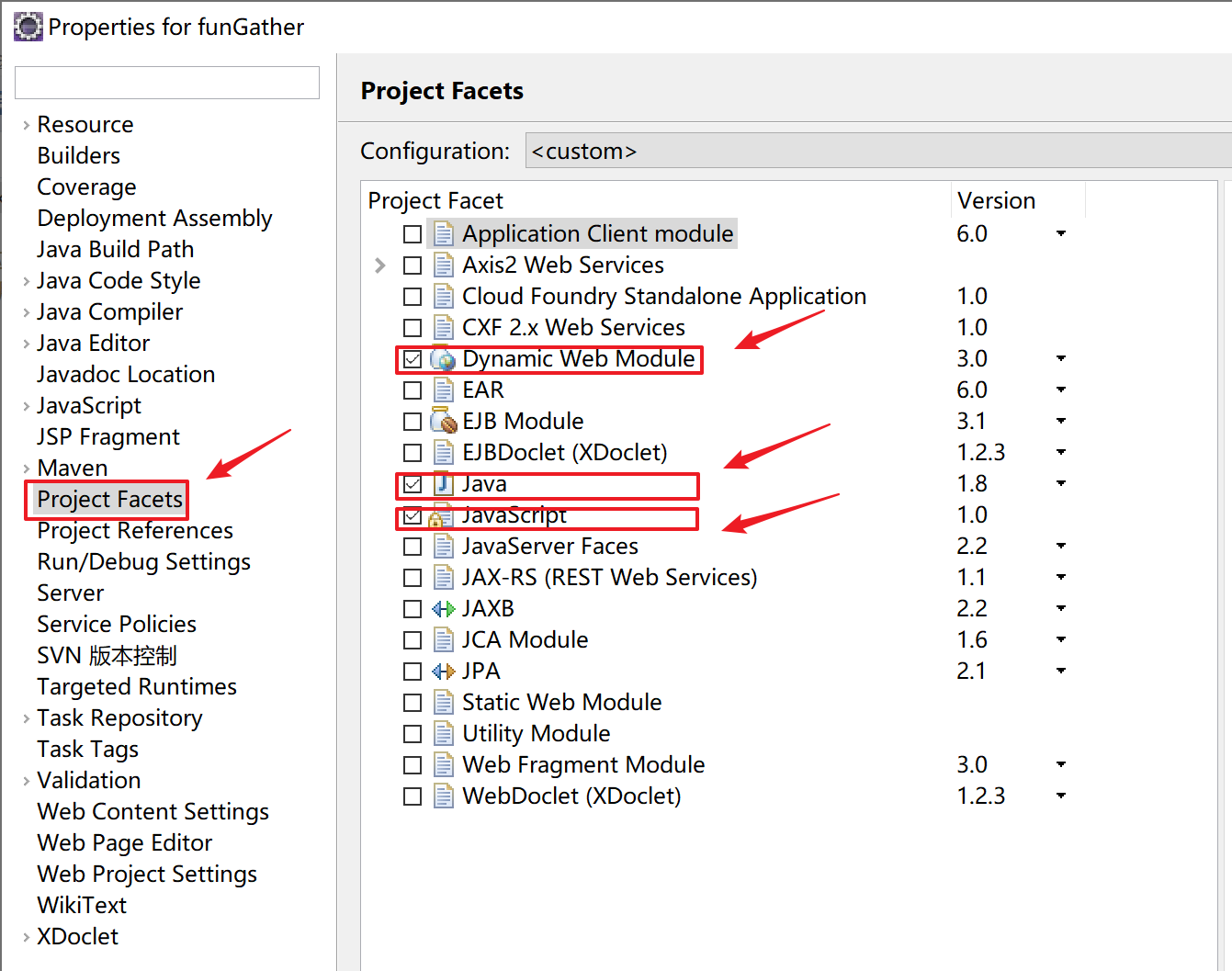Image resolution: width=1232 pixels, height=971 pixels.
Task: Open the Run/Debug Settings page
Action: tap(143, 562)
